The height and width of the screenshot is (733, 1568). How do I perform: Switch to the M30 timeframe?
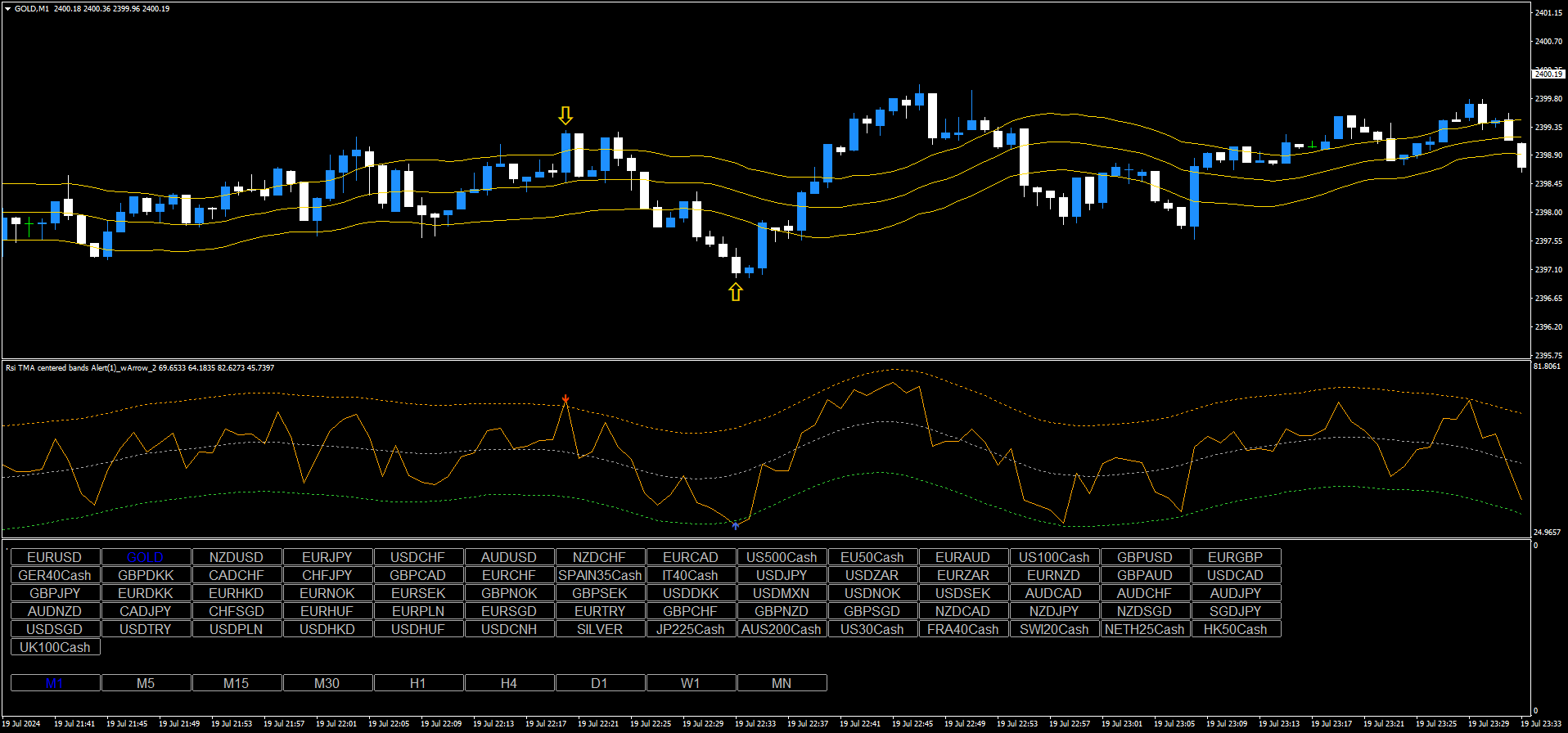327,683
